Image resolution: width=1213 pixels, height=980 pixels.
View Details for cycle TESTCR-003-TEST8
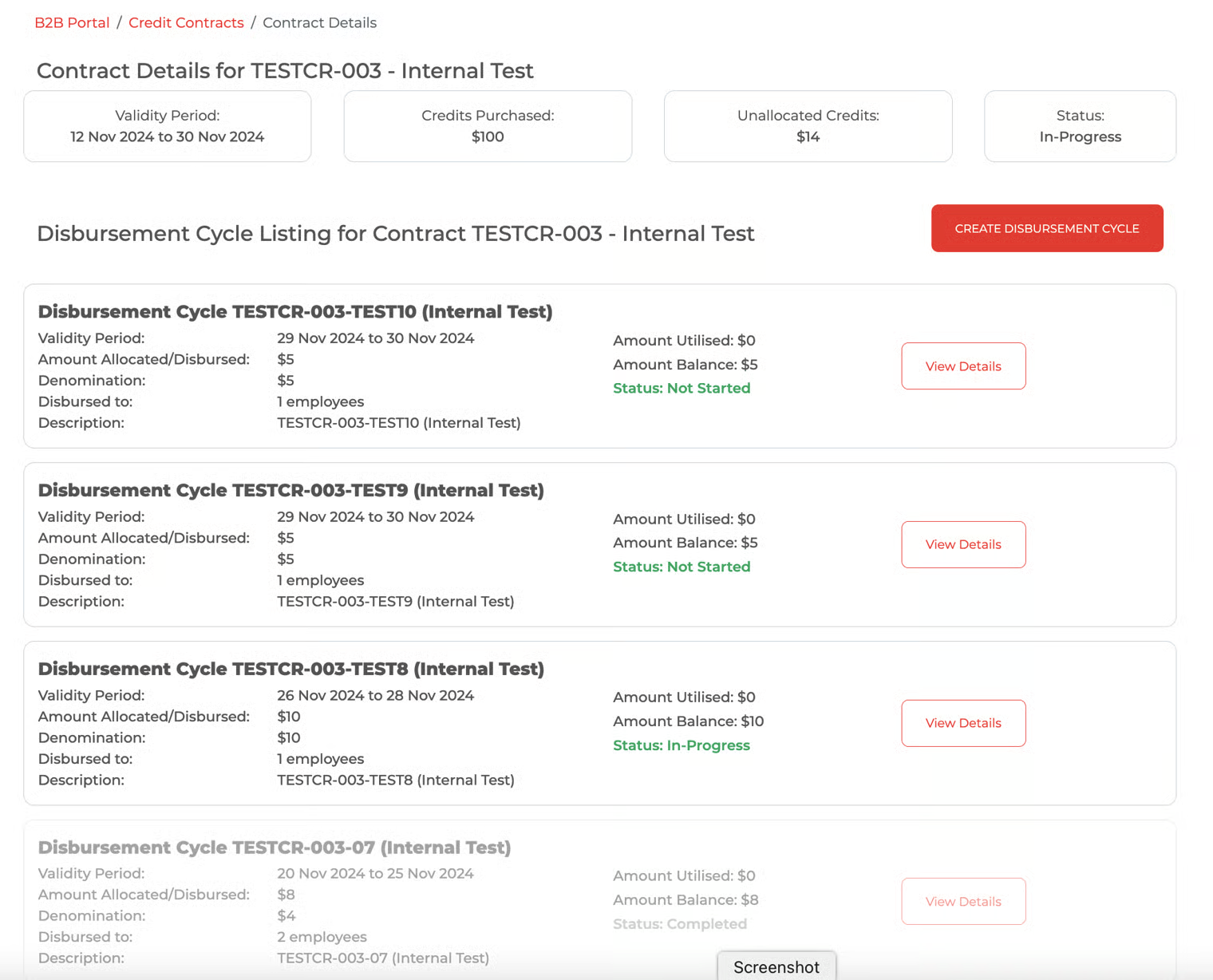click(963, 723)
